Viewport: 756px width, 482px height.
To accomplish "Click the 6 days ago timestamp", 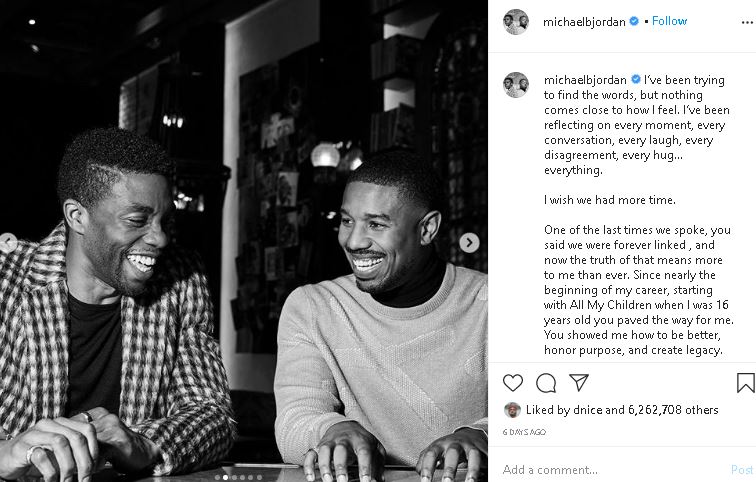I will tap(524, 432).
